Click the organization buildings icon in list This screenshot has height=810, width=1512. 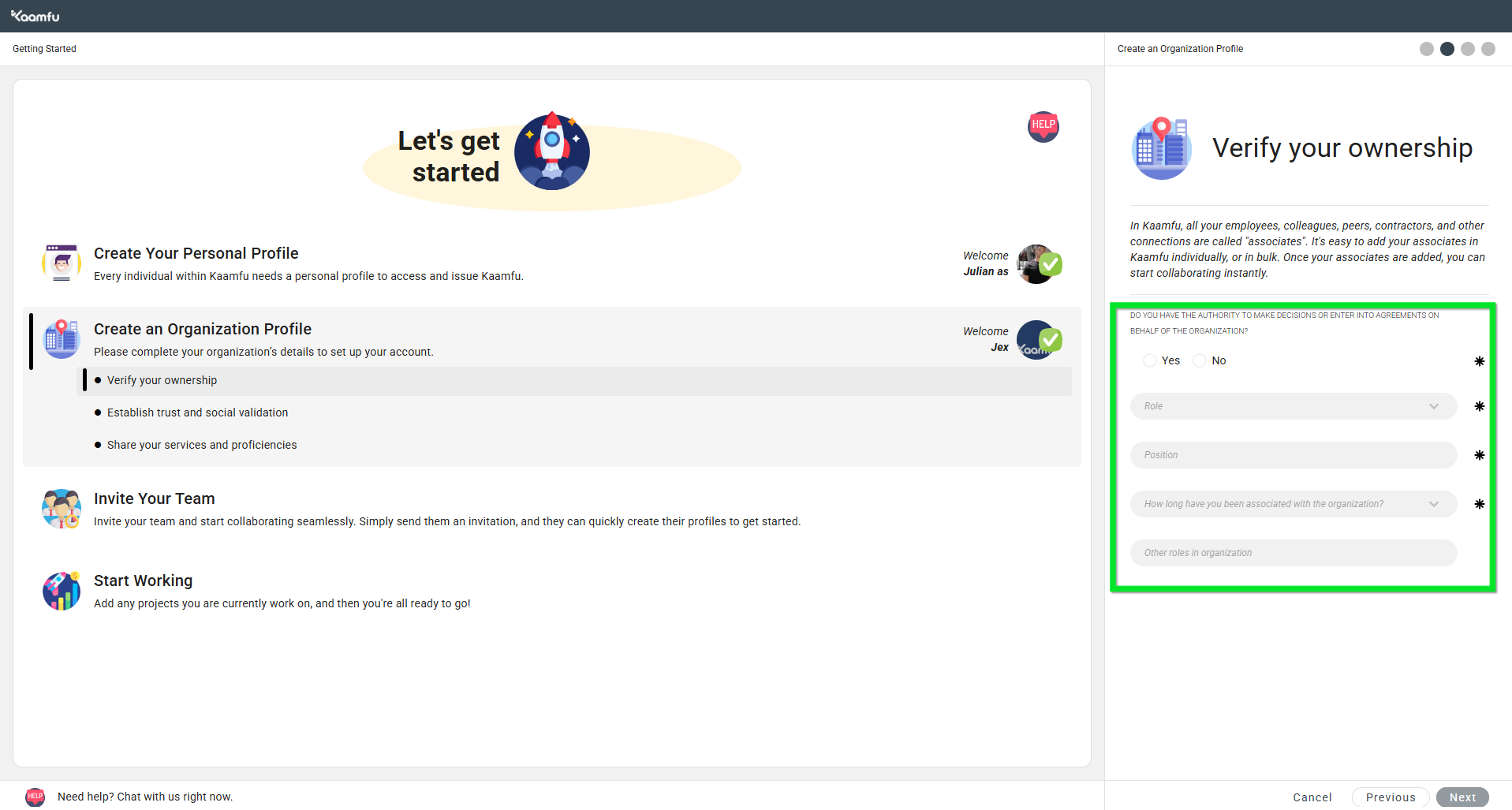[62, 339]
